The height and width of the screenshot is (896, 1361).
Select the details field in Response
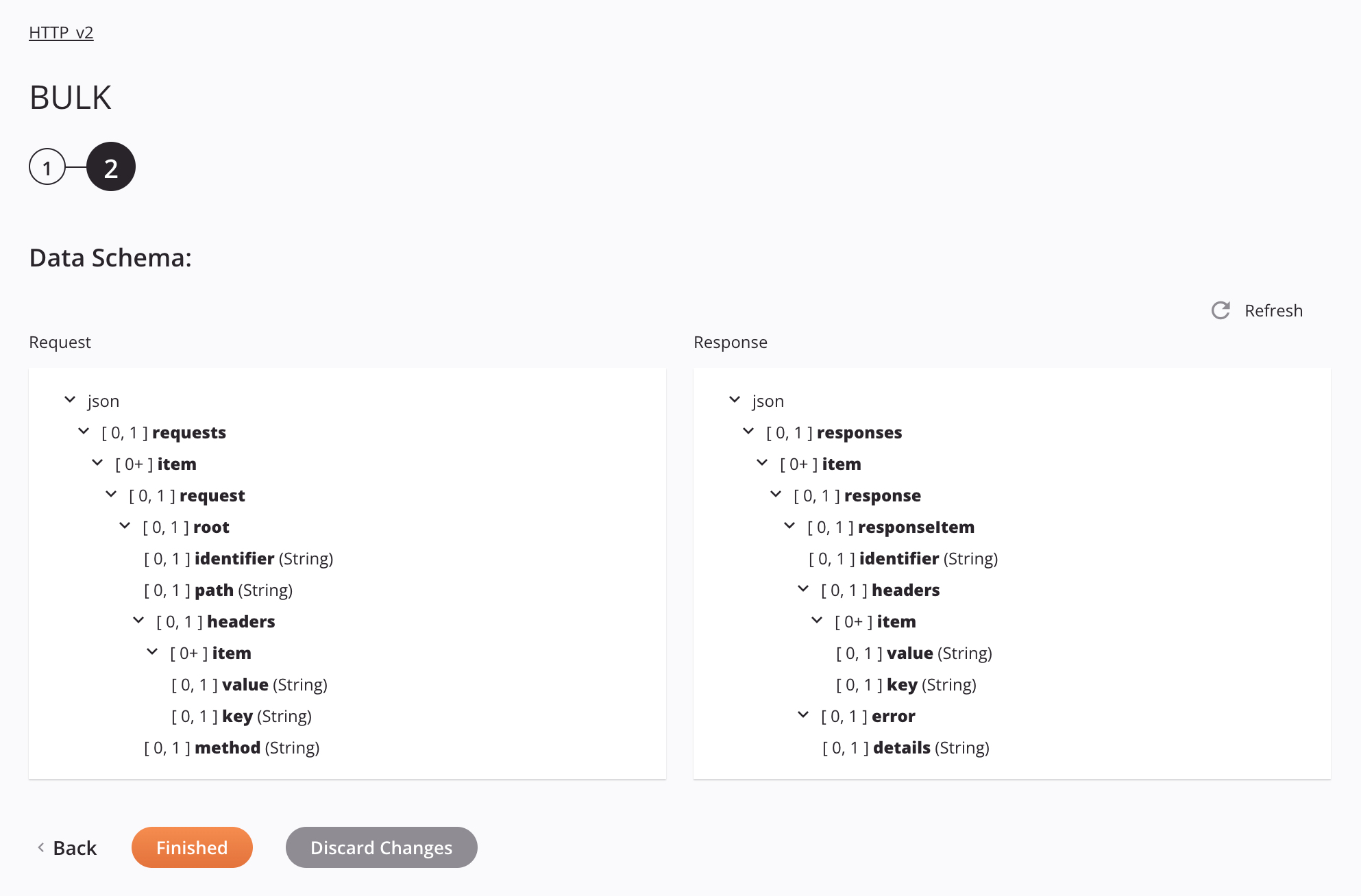pos(901,747)
